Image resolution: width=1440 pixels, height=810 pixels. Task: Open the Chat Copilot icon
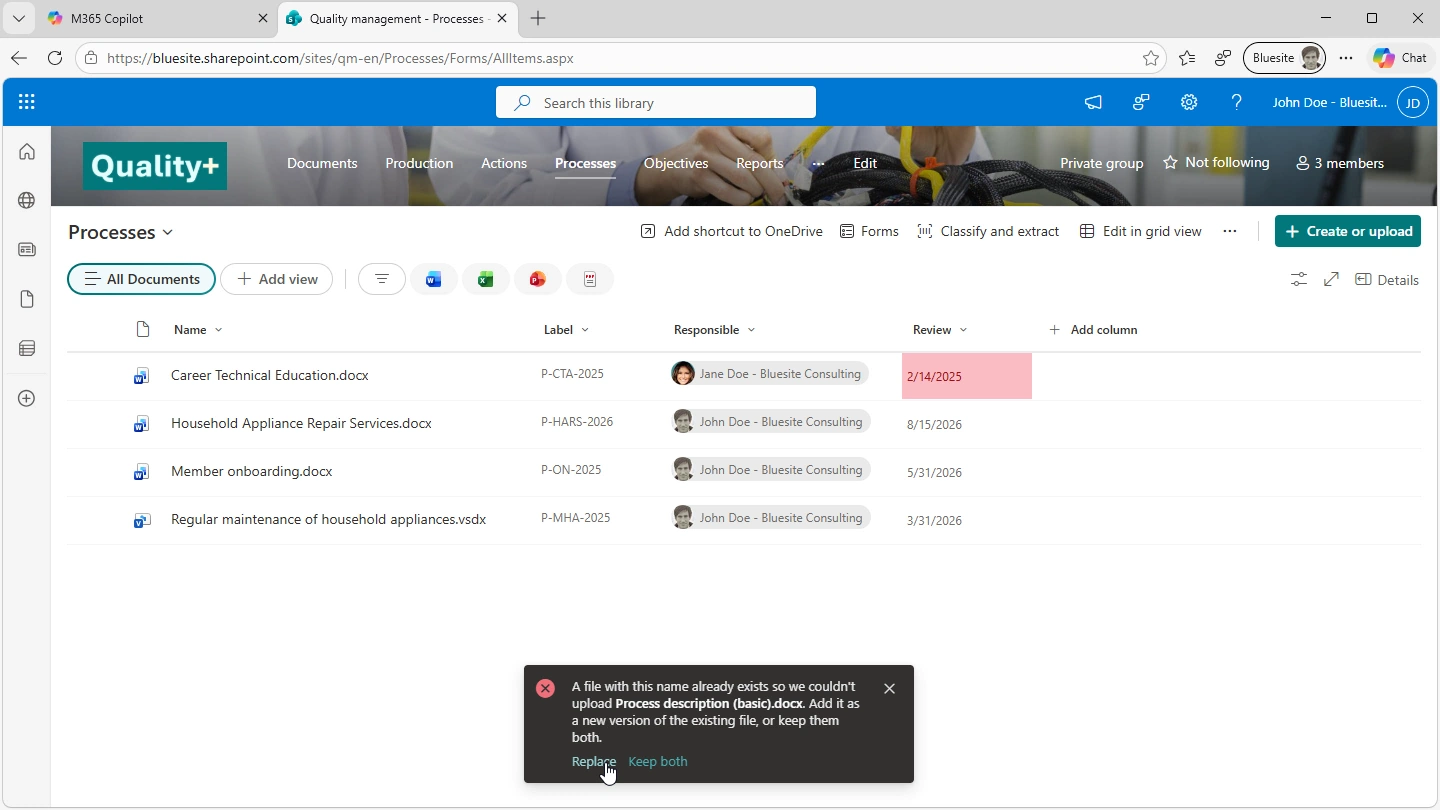1385,58
